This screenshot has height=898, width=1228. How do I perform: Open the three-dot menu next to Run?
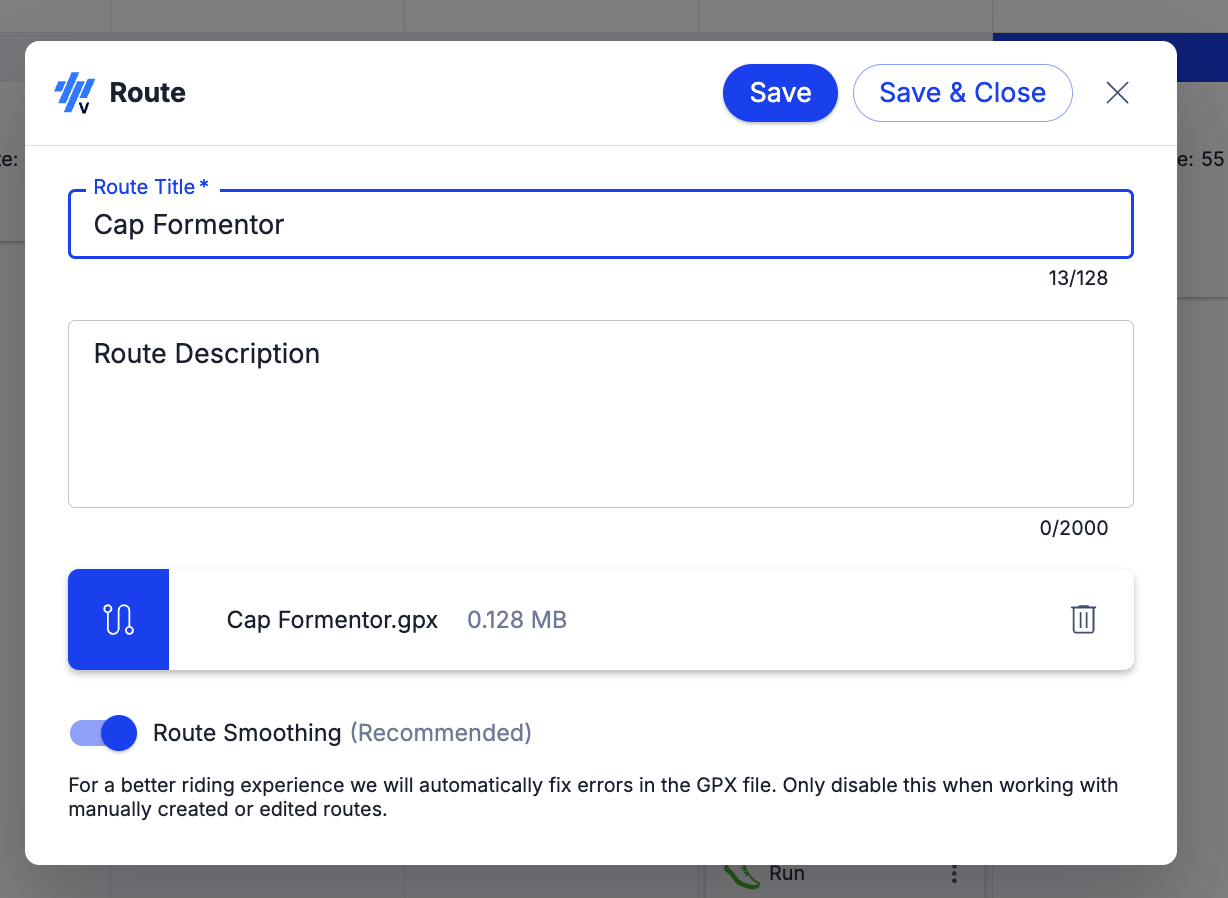[954, 874]
